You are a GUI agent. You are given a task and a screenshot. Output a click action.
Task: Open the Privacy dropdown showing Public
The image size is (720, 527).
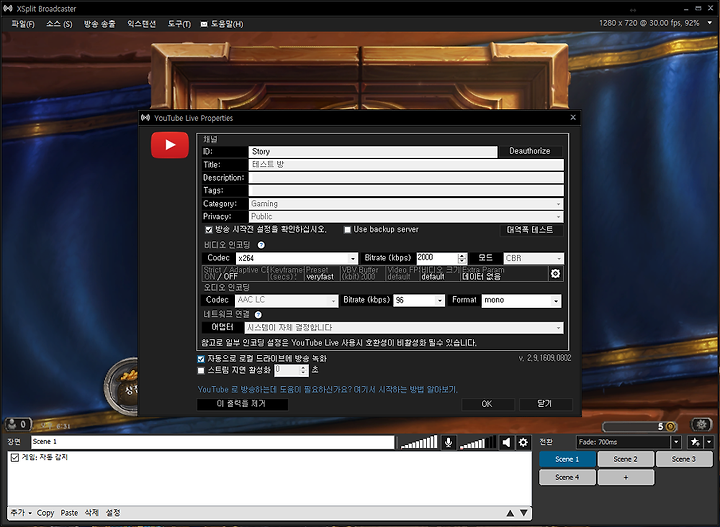coord(406,217)
